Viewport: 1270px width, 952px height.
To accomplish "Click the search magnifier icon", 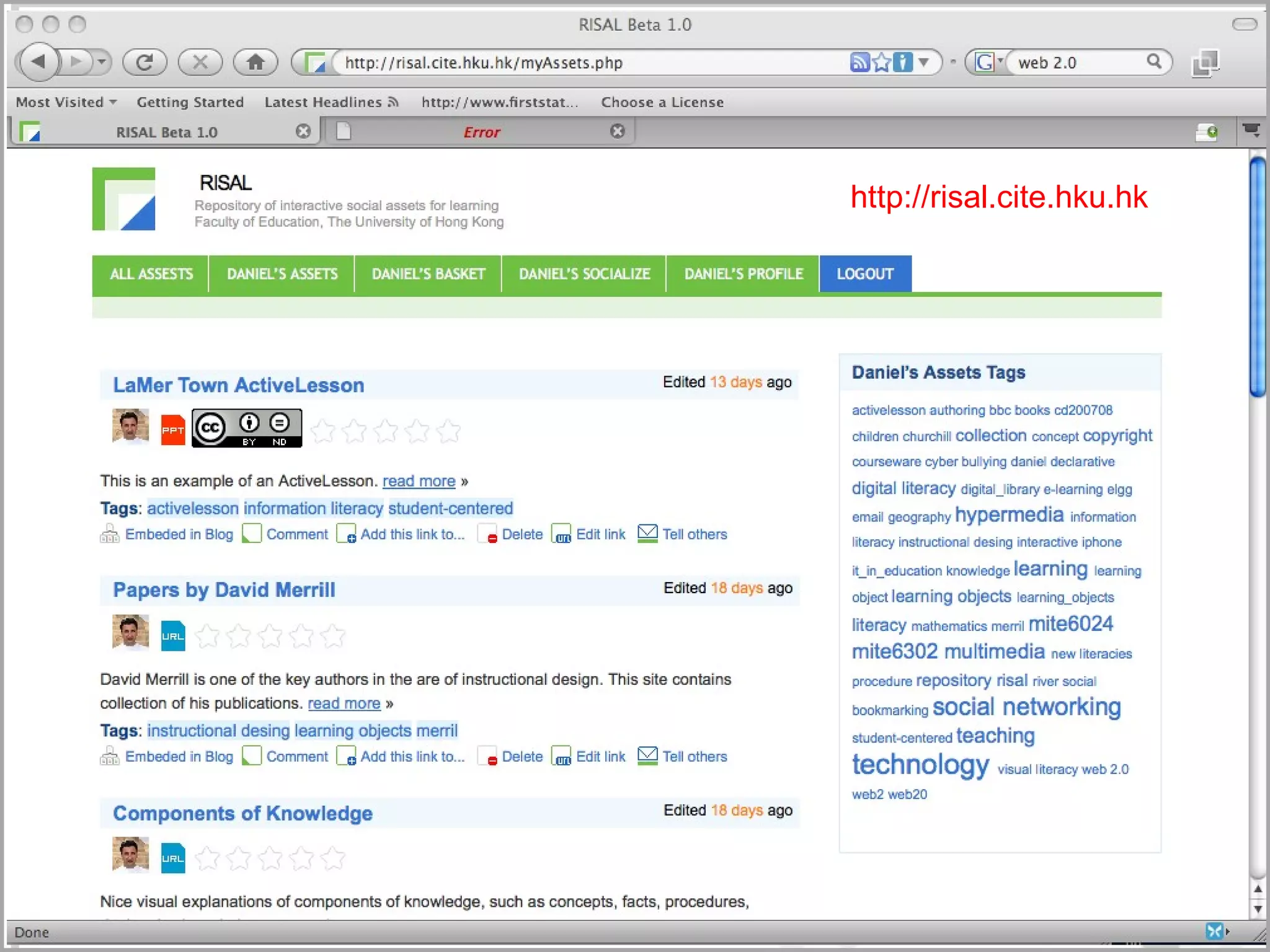I will [1153, 61].
